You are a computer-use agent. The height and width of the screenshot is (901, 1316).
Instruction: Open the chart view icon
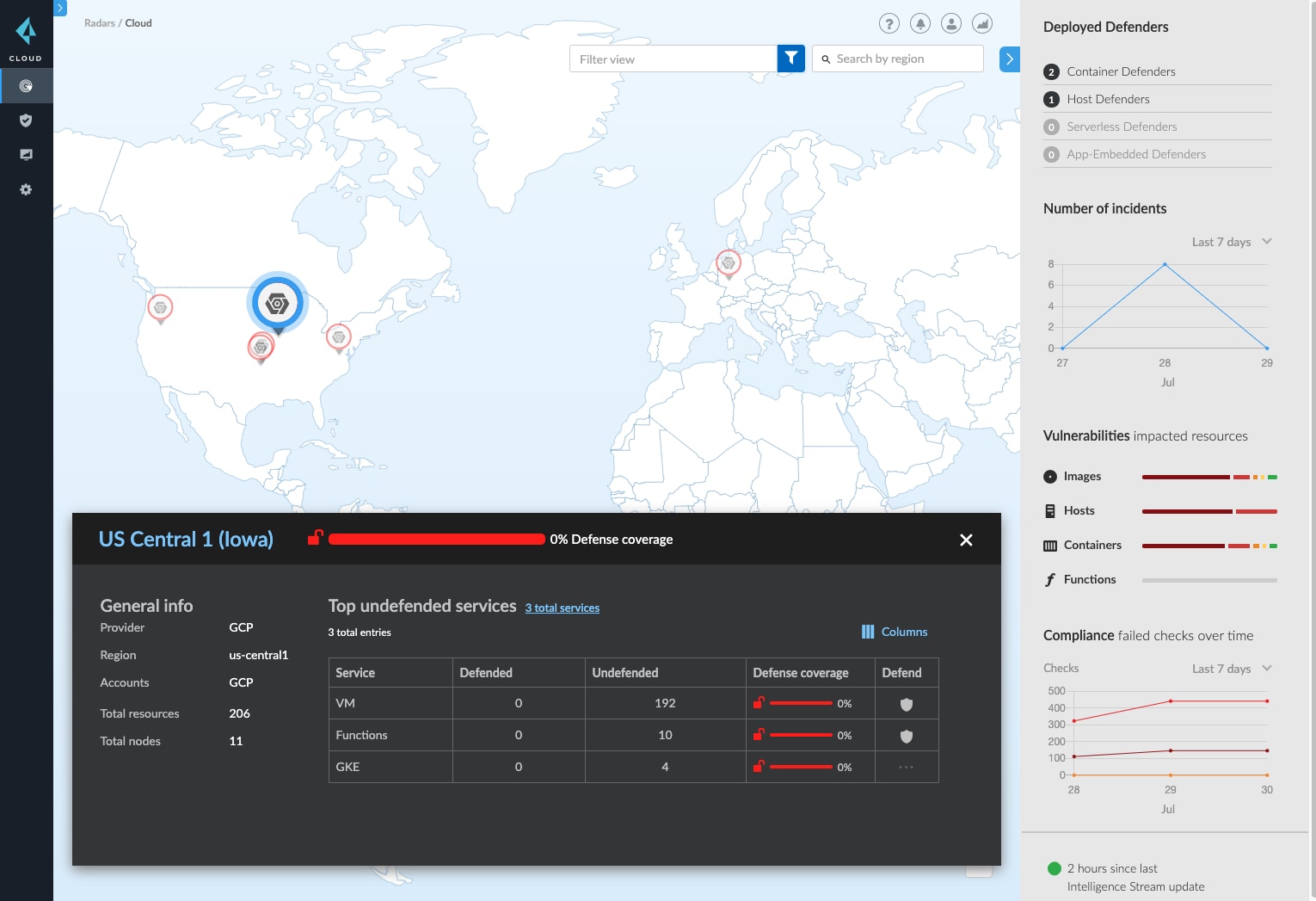pos(982,23)
